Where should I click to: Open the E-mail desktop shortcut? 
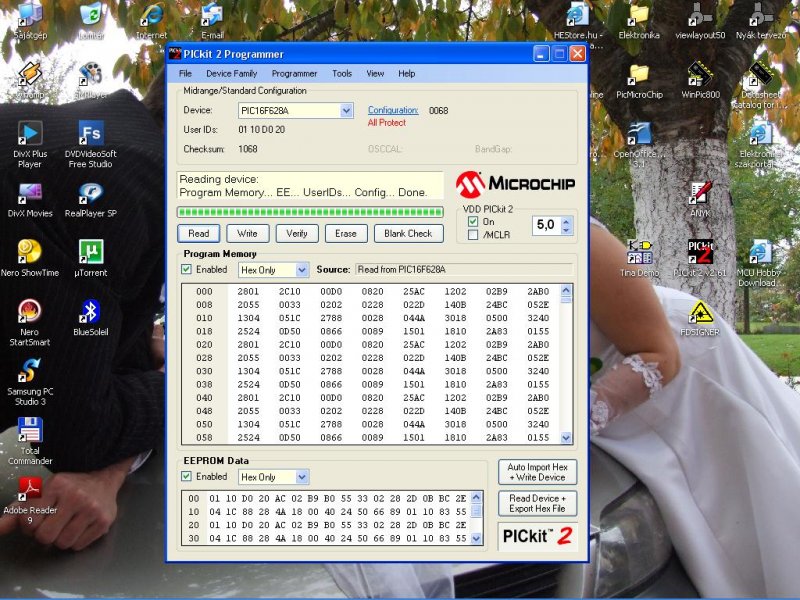click(212, 20)
